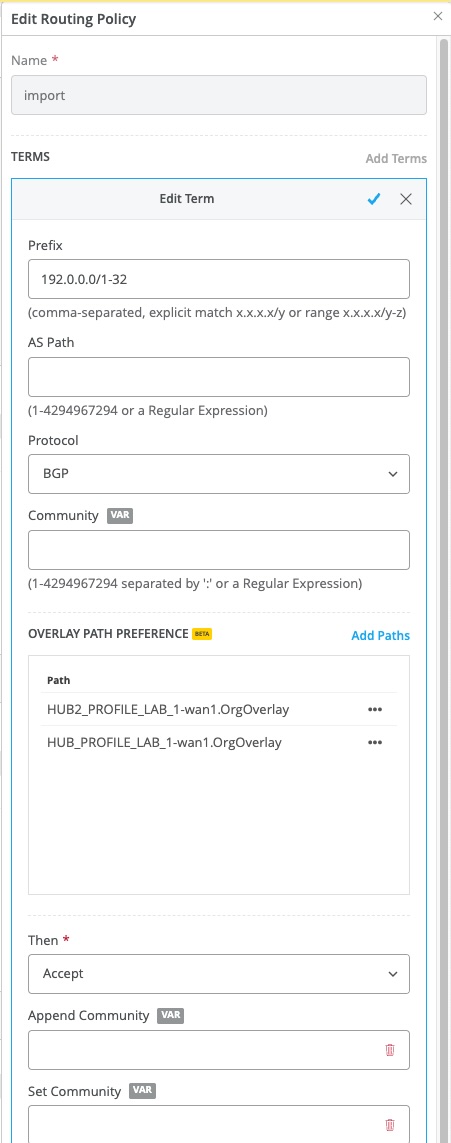
Task: Click into the Community input field
Action: [219, 550]
